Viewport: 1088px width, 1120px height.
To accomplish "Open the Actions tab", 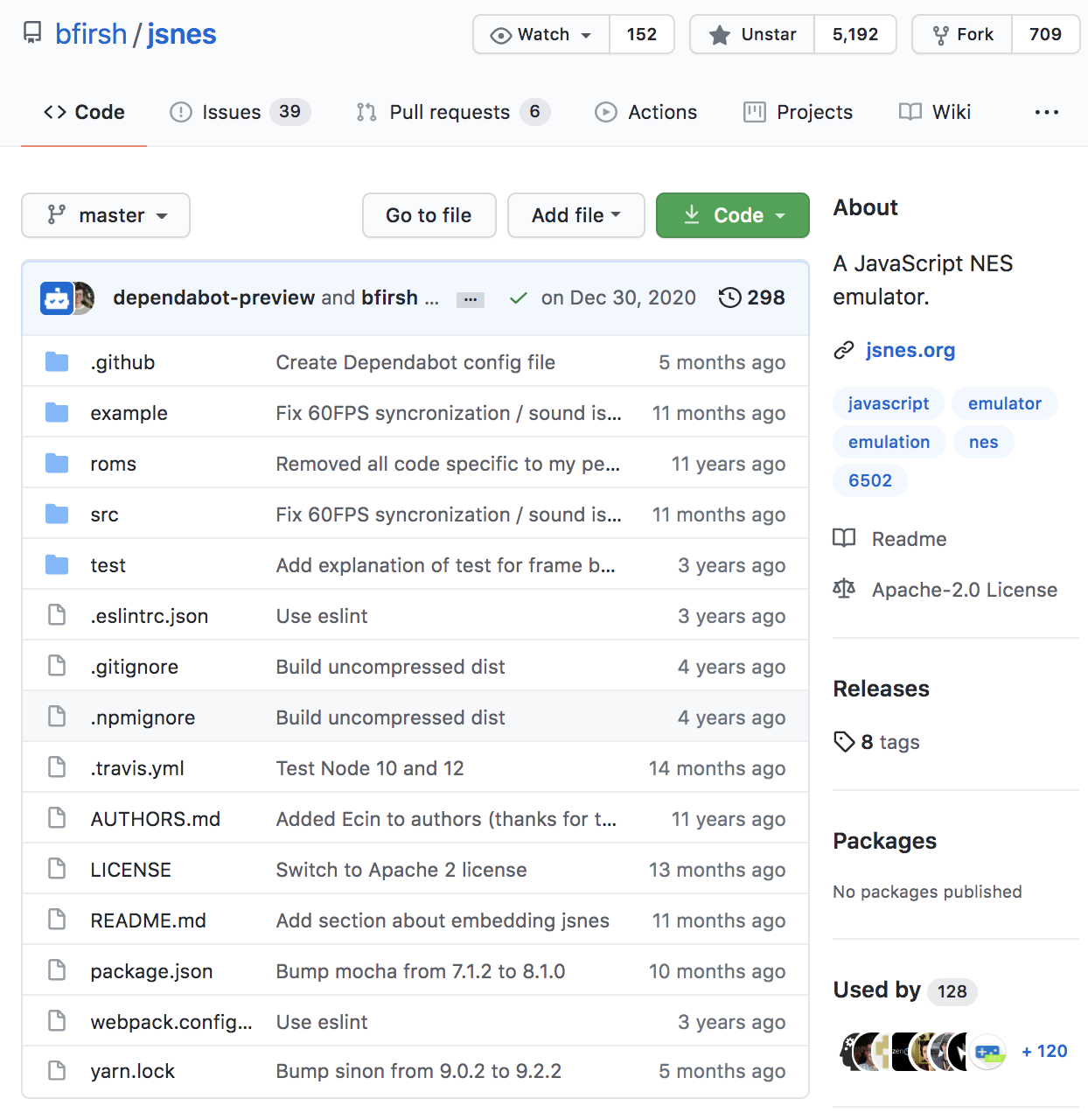I will point(646,112).
